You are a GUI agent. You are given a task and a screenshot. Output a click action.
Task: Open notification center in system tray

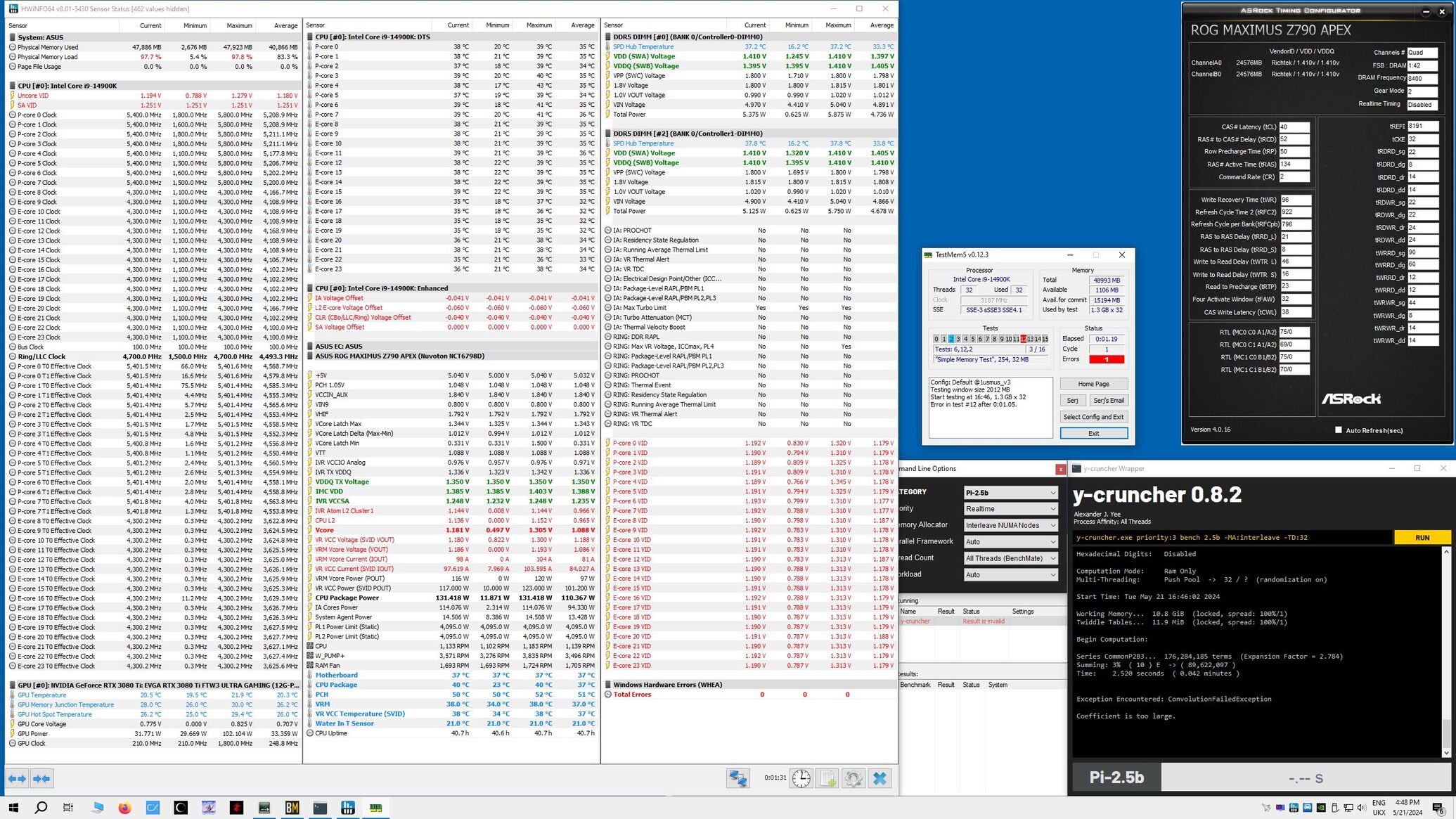1438,808
